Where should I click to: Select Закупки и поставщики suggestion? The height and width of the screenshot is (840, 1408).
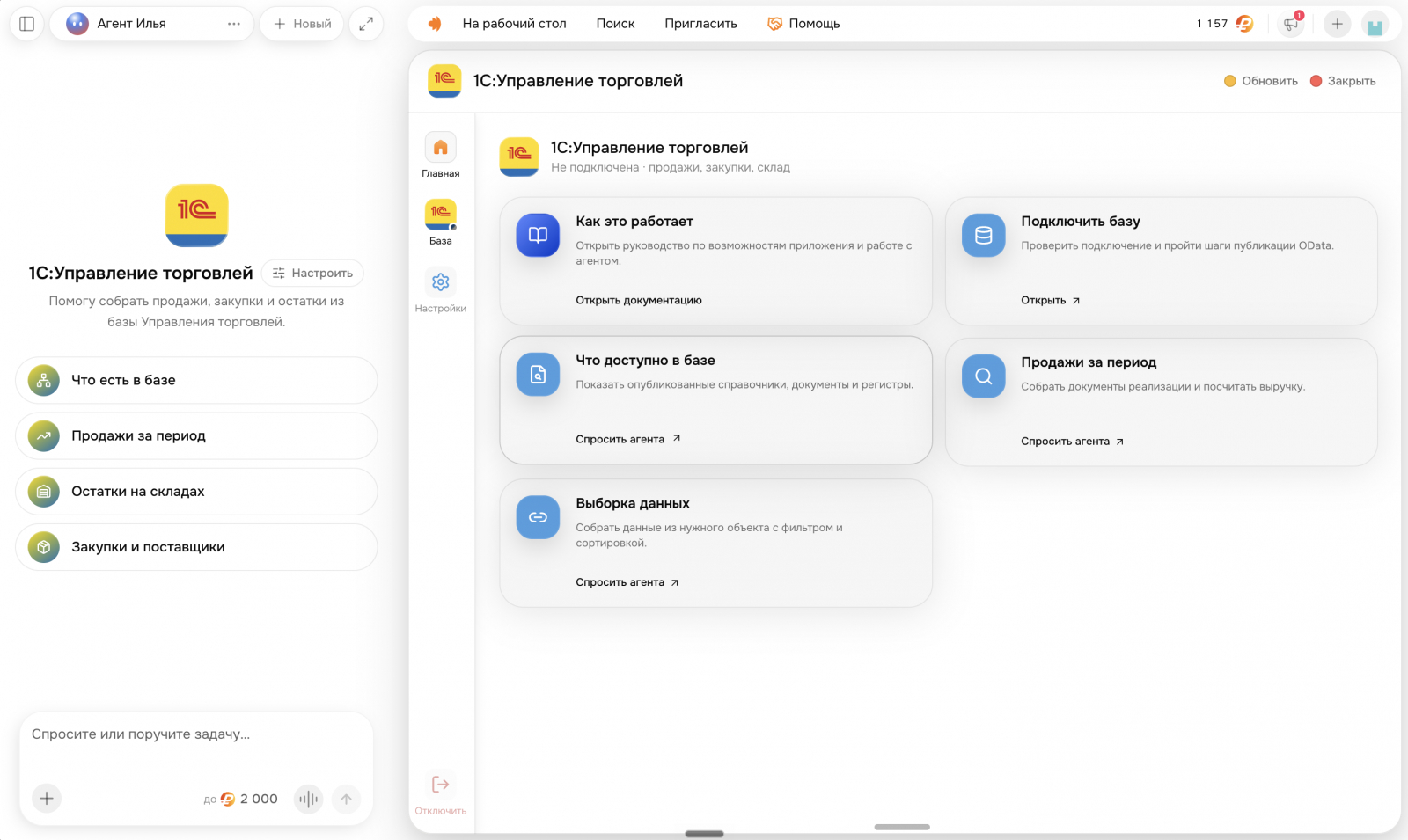pyautogui.click(x=196, y=547)
